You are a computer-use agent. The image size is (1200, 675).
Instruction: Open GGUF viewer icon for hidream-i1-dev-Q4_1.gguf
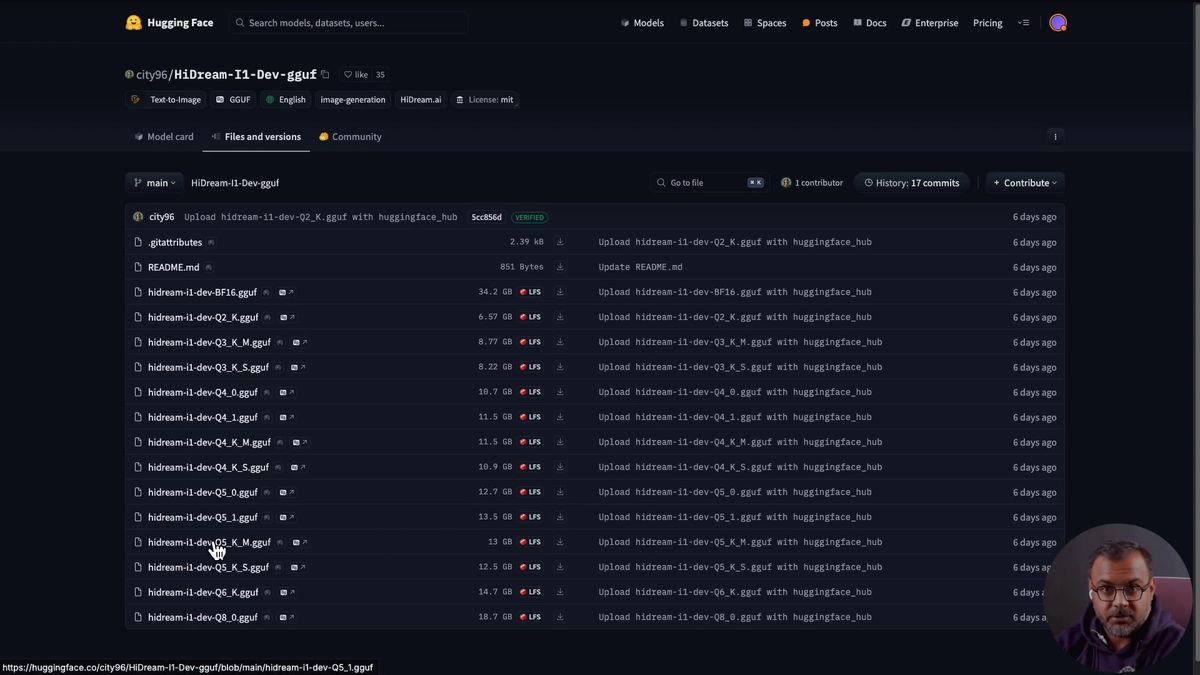pyautogui.click(x=286, y=417)
